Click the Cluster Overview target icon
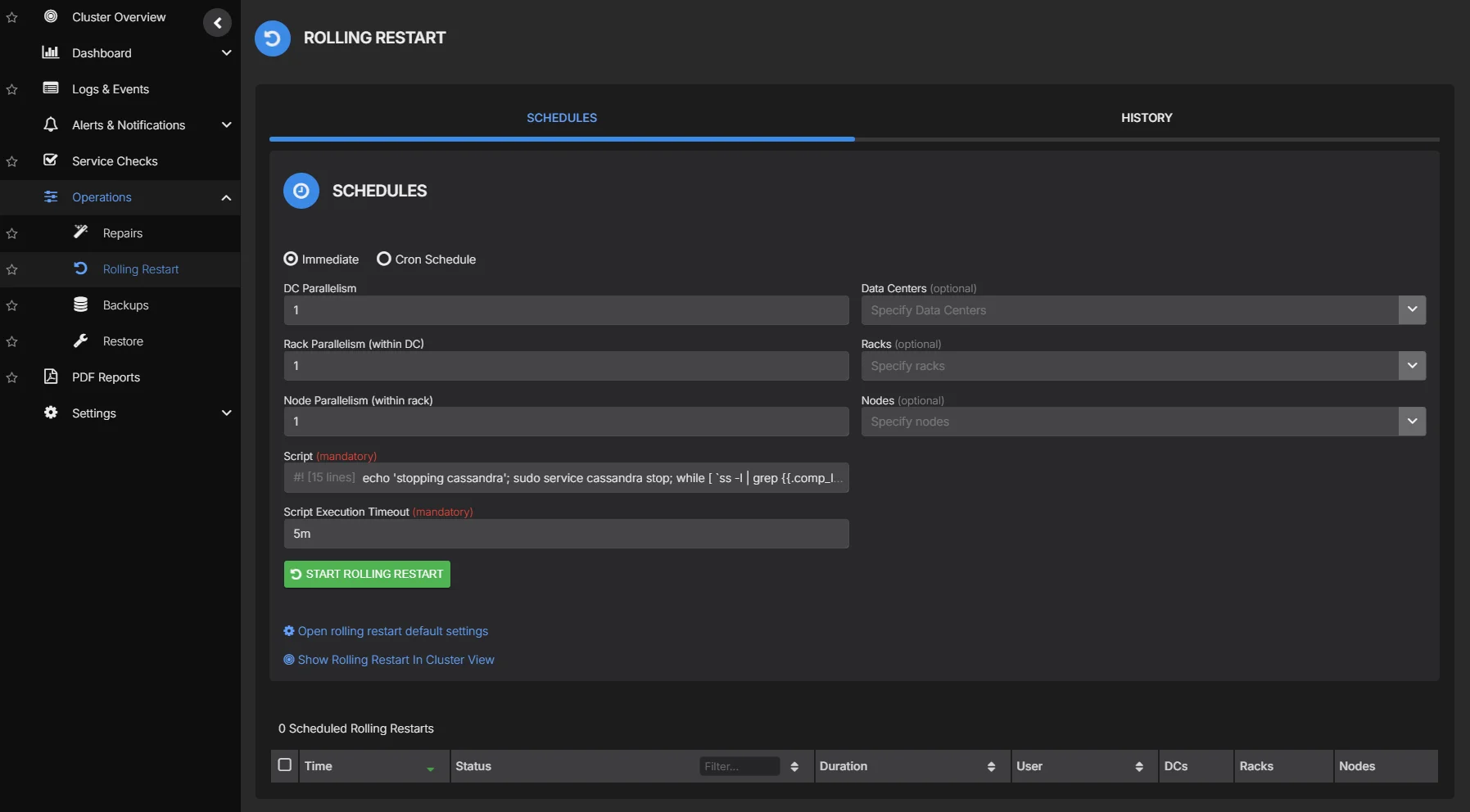This screenshot has width=1470, height=812. click(51, 16)
